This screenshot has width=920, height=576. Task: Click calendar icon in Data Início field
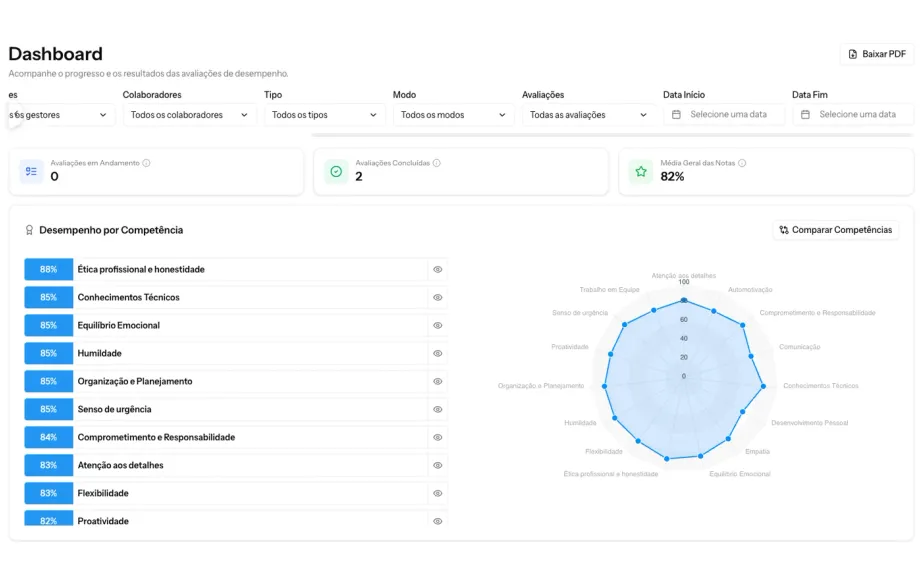[676, 114]
